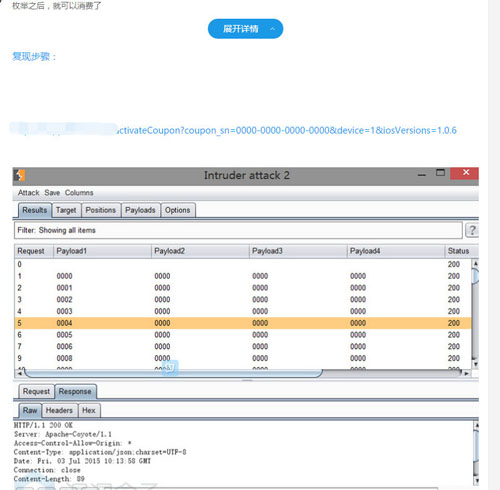Open the Attack menu
Image resolution: width=500 pixels, height=490 pixels.
[x=28, y=193]
